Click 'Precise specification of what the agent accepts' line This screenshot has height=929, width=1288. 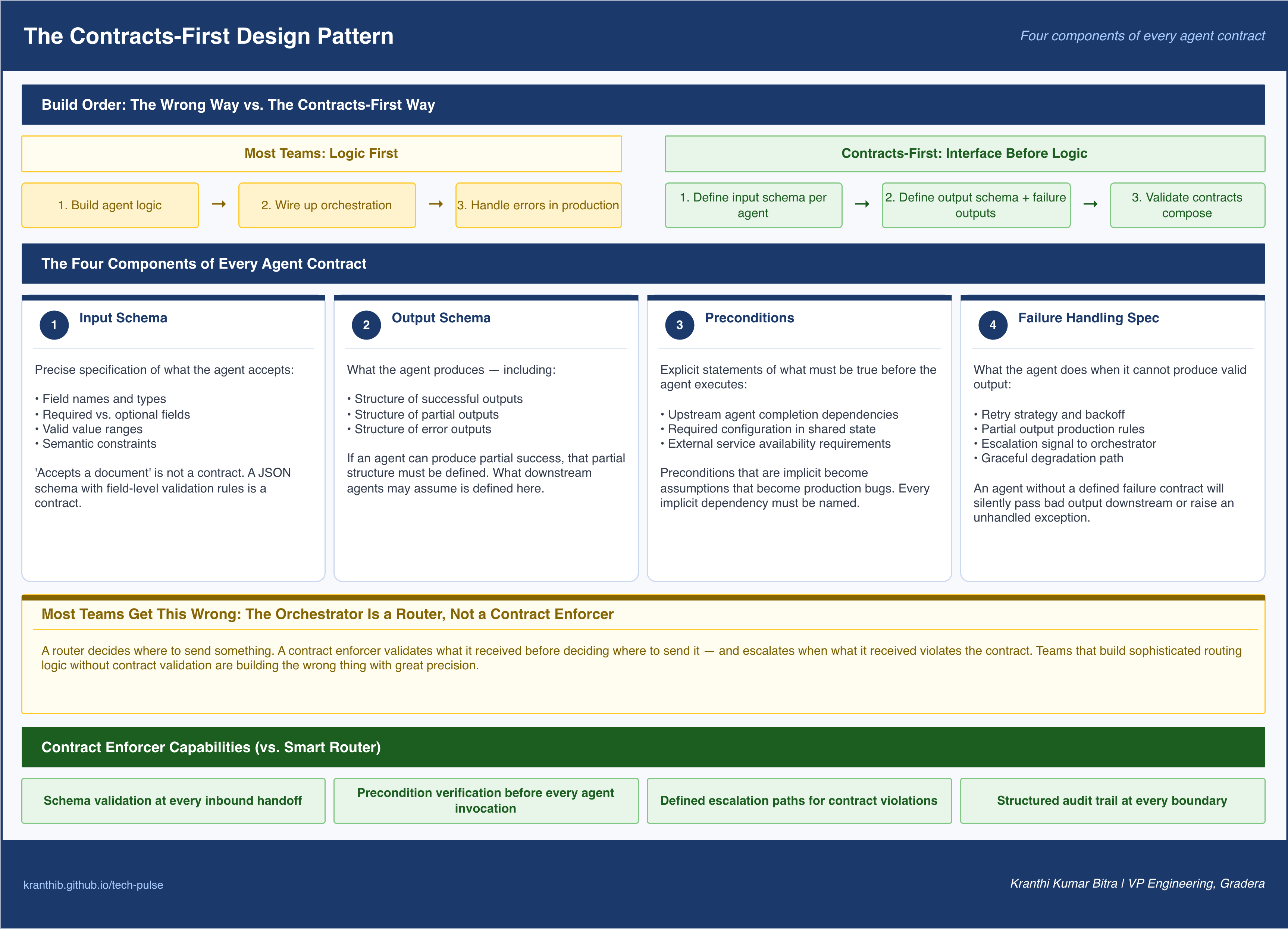coord(165,370)
